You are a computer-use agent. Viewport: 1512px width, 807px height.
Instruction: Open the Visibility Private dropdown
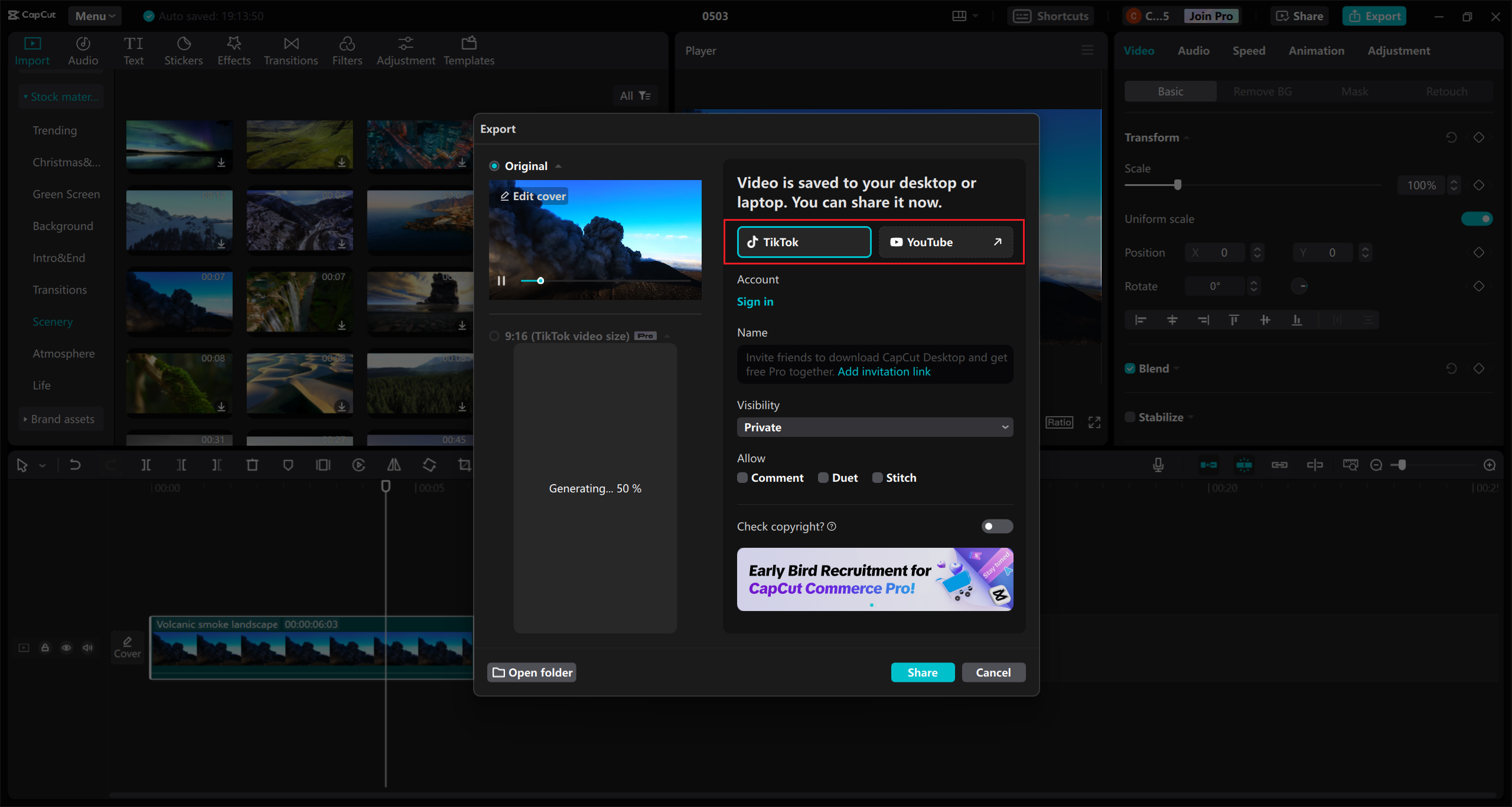[x=875, y=427]
